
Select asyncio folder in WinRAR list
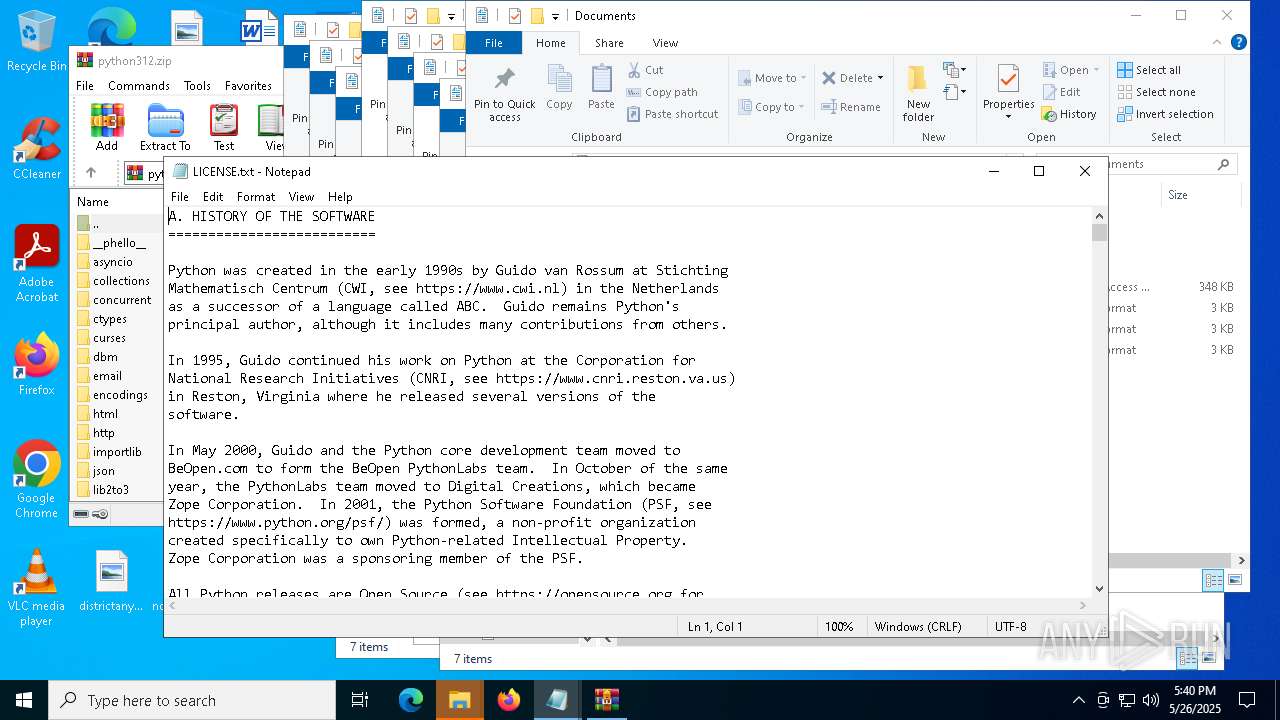[112, 262]
